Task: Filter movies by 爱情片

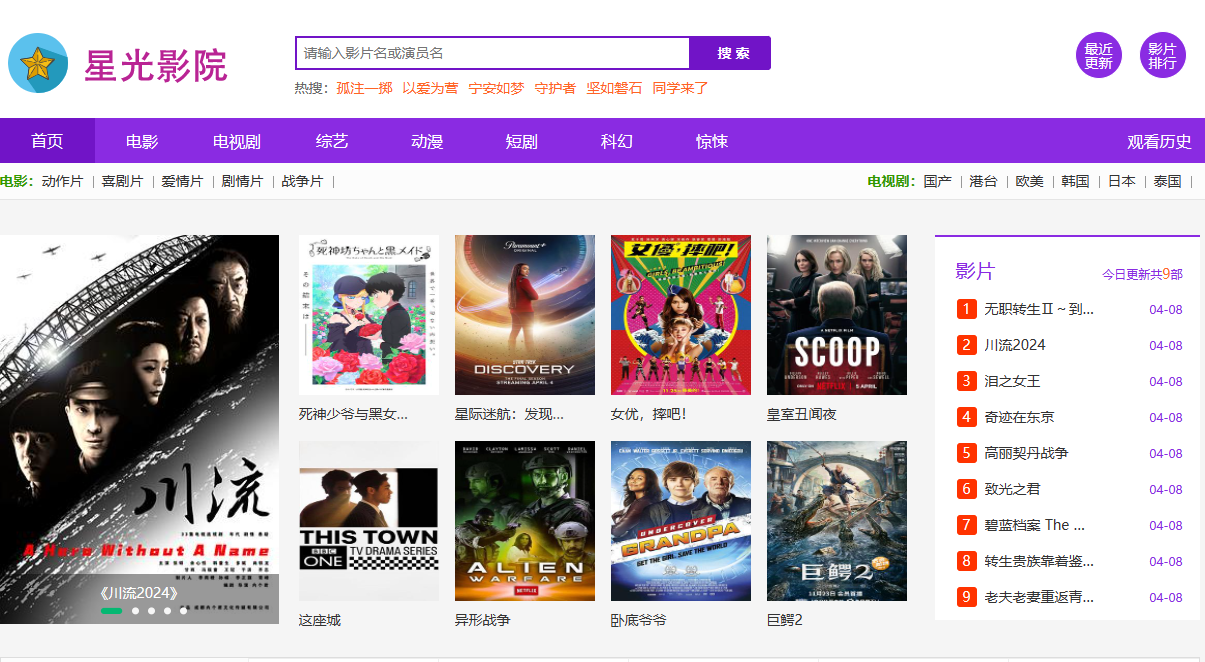Action: point(183,181)
